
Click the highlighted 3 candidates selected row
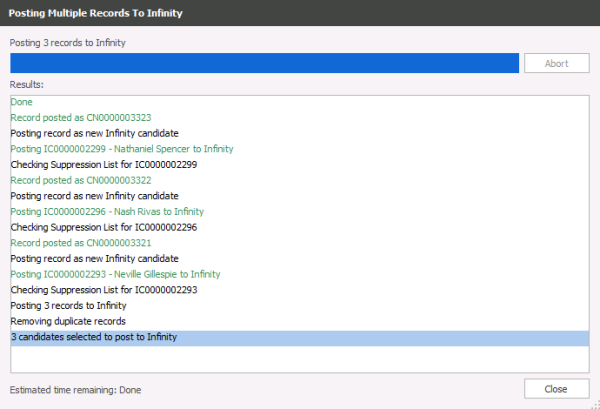(94, 337)
